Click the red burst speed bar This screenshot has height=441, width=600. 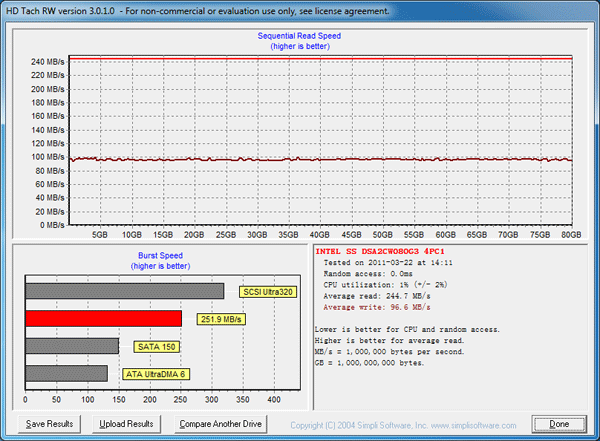(x=102, y=319)
